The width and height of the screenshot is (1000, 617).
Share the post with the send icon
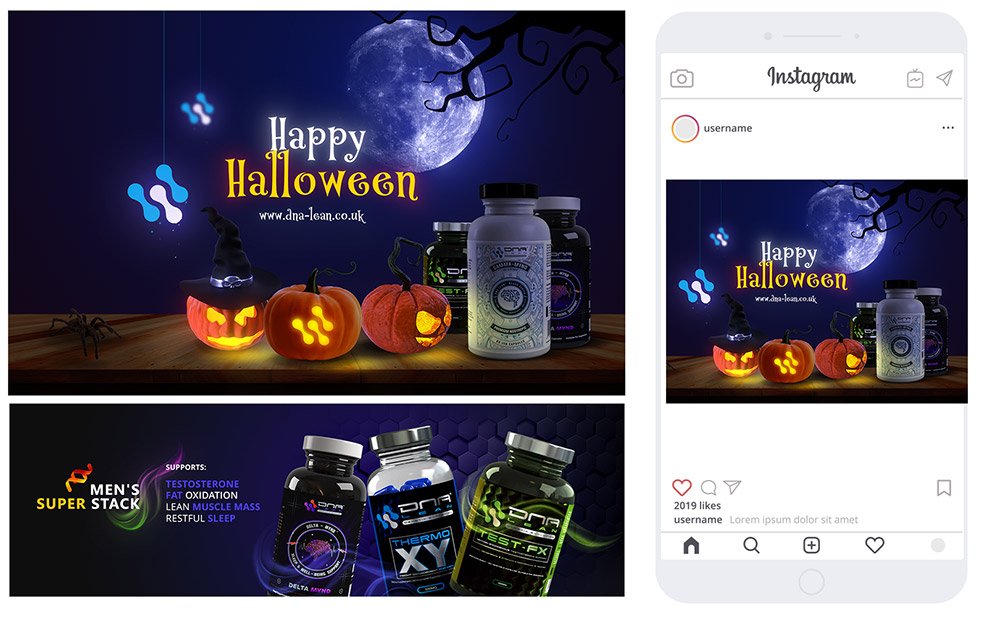click(x=733, y=487)
